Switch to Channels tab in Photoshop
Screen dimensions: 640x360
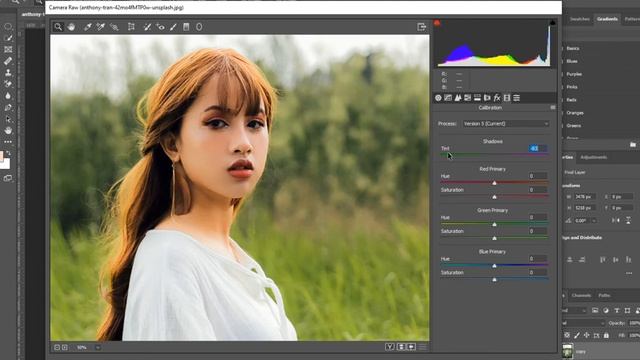coord(581,295)
